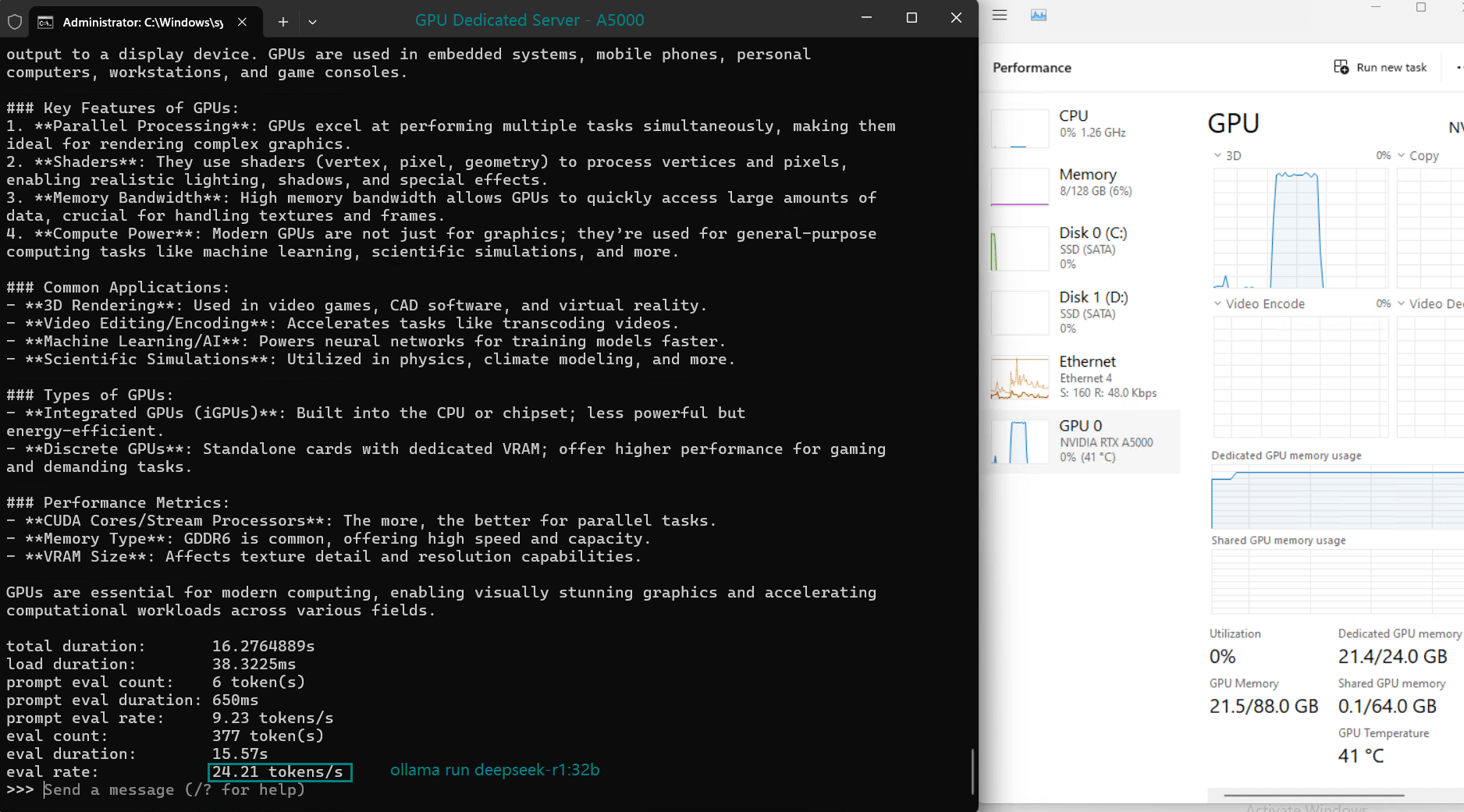
Task: Click the total duration 16.2764889s value
Action: pos(263,646)
